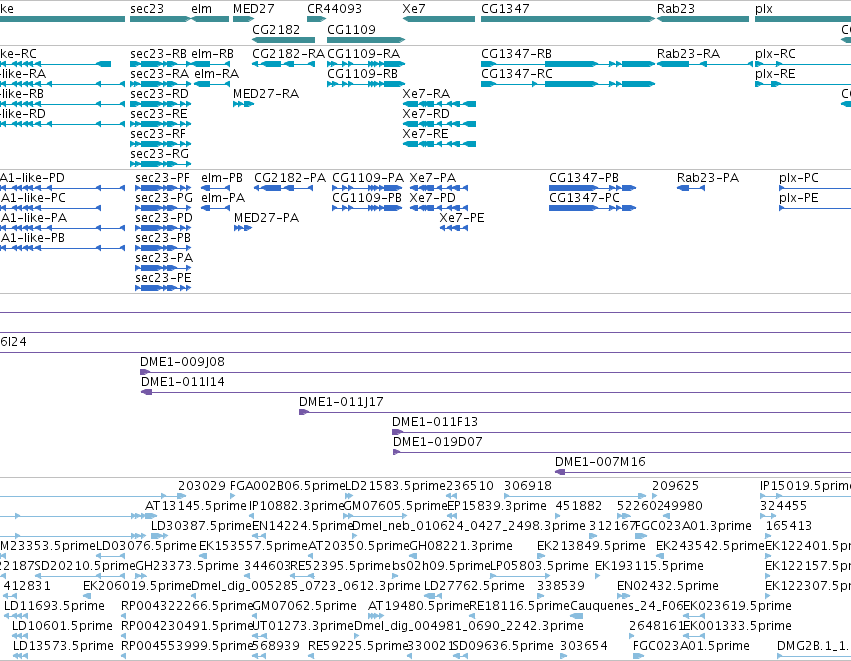851x661 pixels.
Task: Select protein plx-PE
Action: (x=815, y=208)
